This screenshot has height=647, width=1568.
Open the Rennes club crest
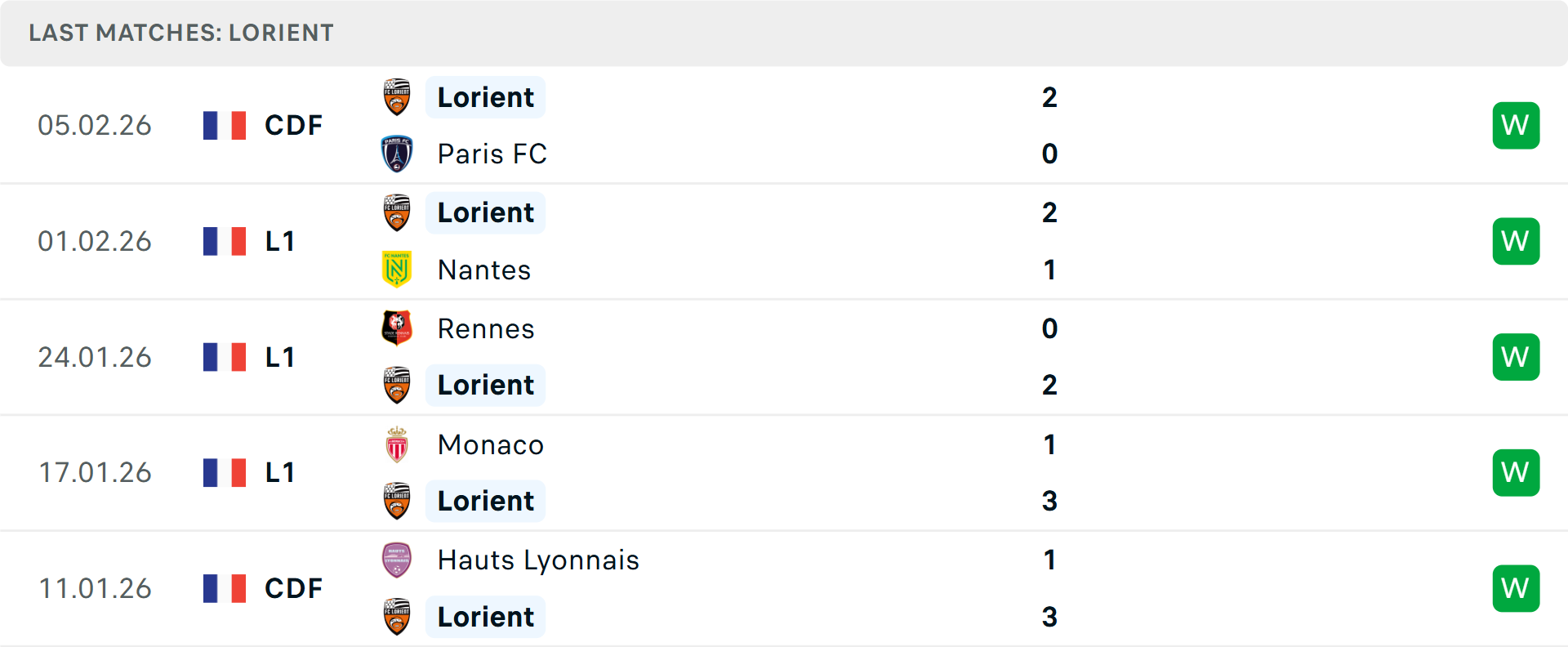click(x=397, y=328)
